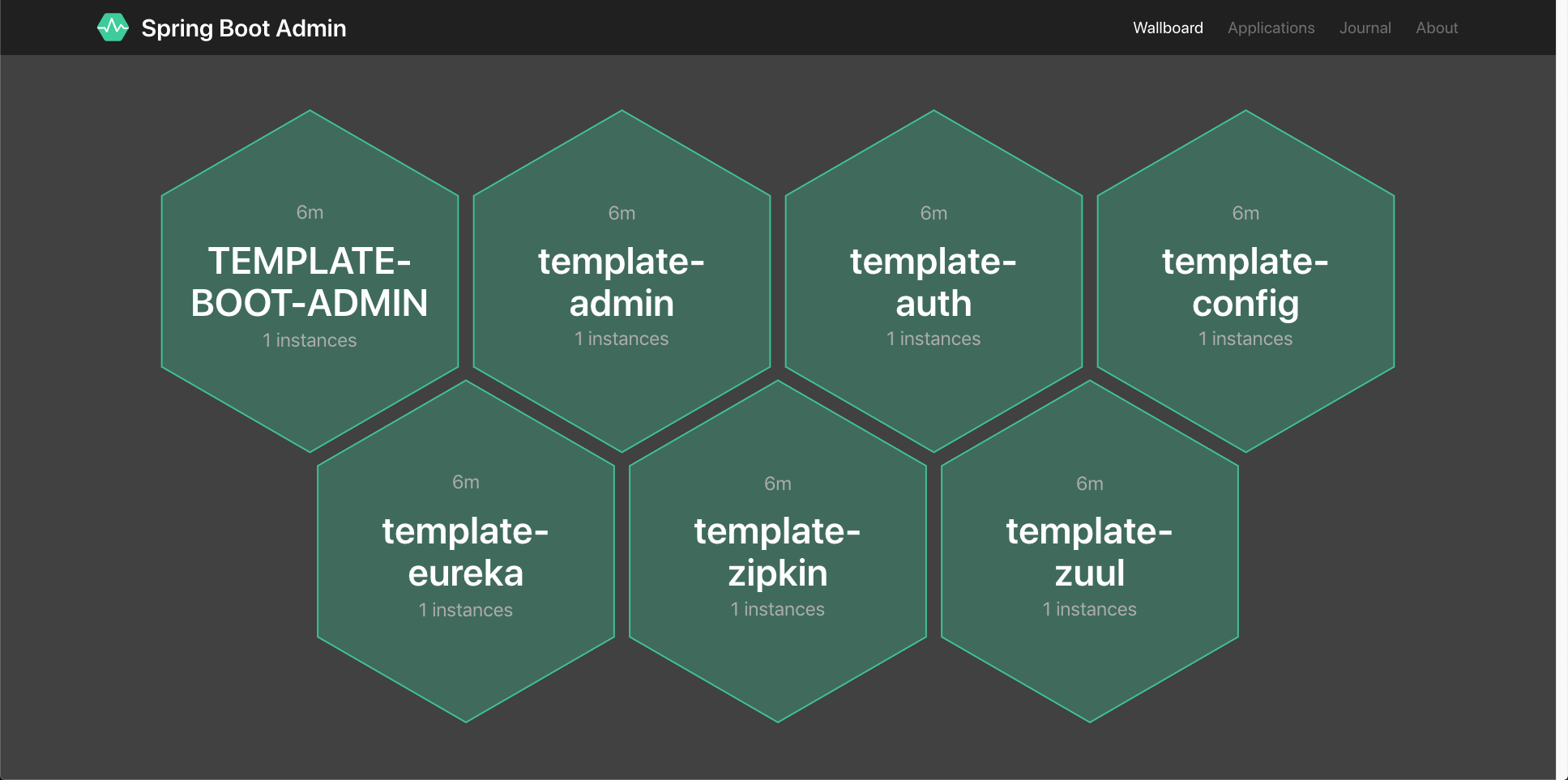Image resolution: width=1568 pixels, height=780 pixels.
Task: Open the template-zipkin application tile
Action: (778, 552)
